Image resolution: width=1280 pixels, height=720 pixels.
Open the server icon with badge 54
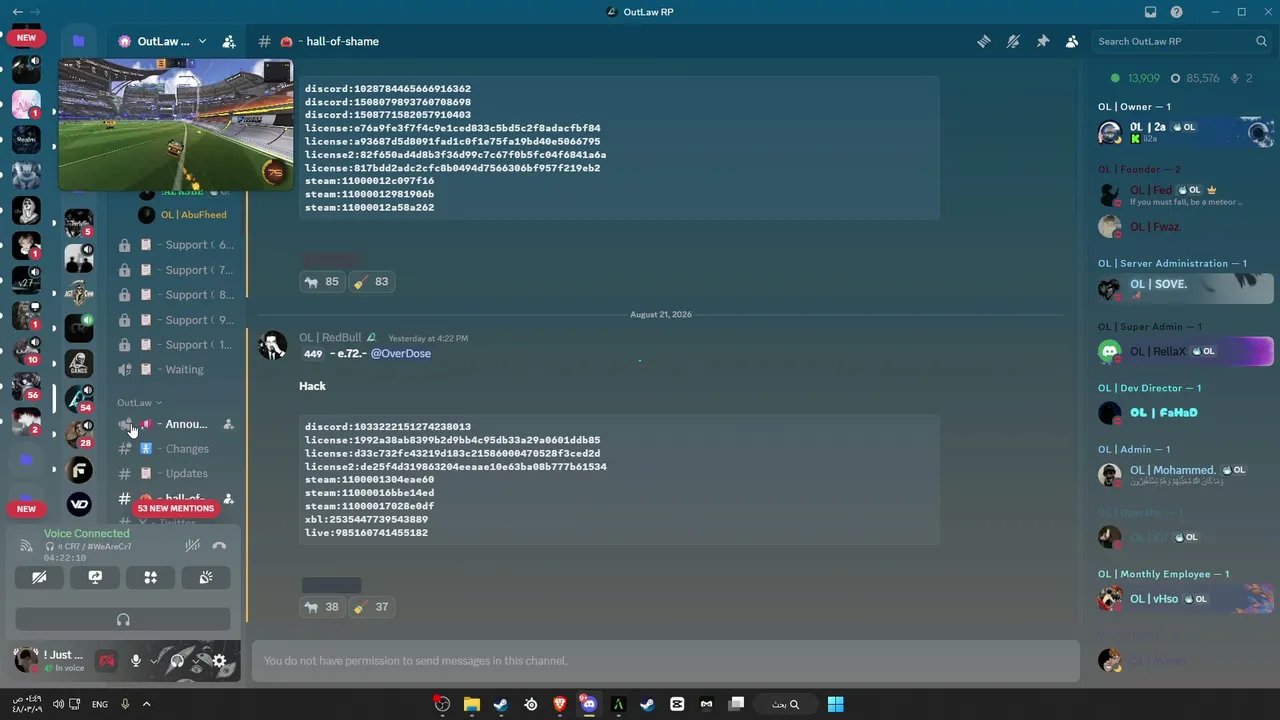(79, 397)
